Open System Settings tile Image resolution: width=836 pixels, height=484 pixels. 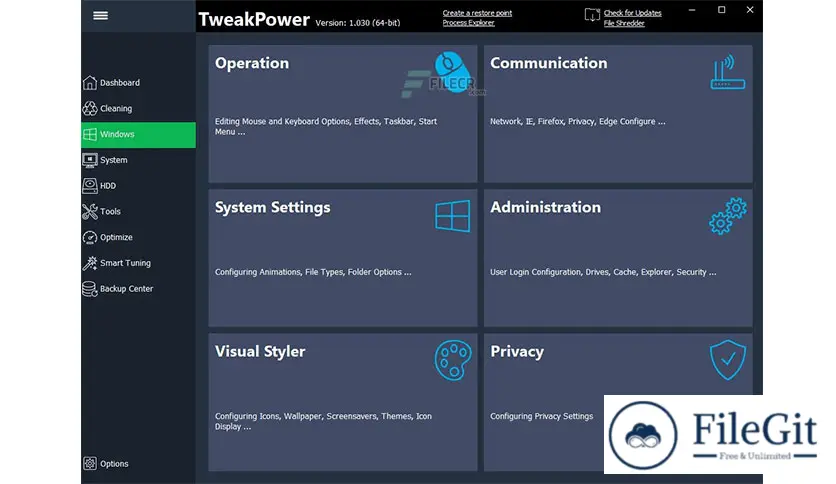point(342,257)
